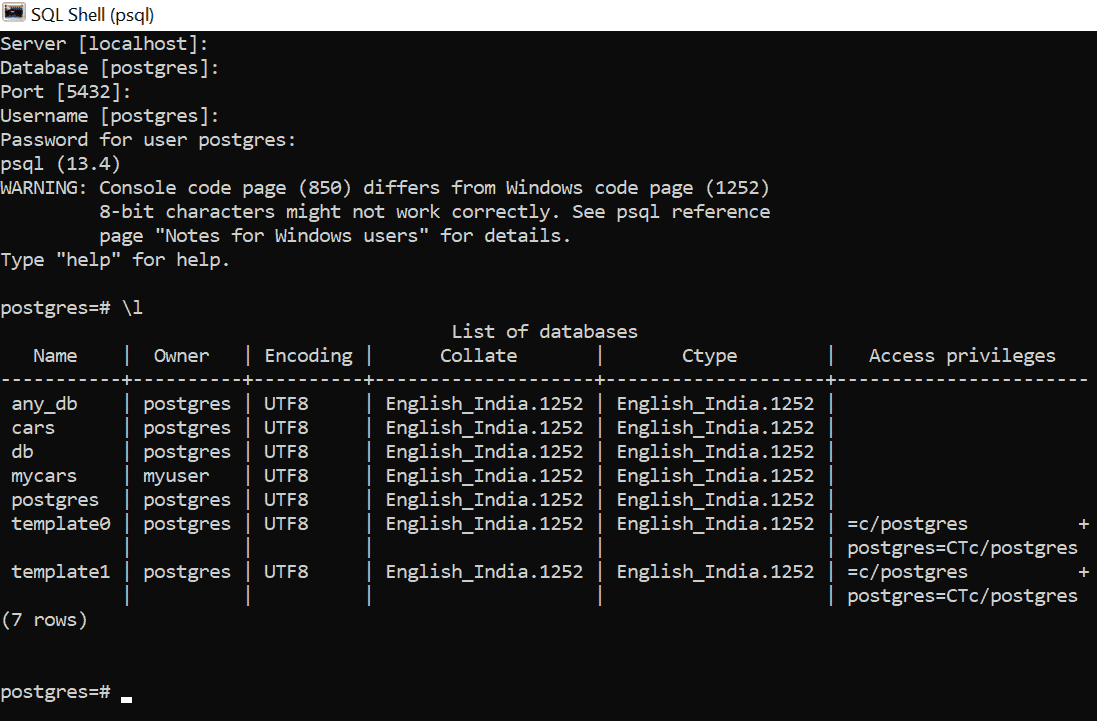Click the SQL Shell (psql) title text
Viewport: 1097px width, 721px height.
tap(90, 14)
